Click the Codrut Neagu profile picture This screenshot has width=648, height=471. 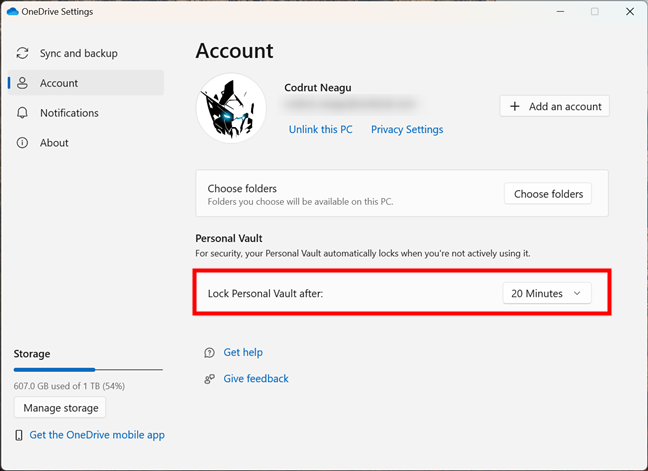click(231, 108)
